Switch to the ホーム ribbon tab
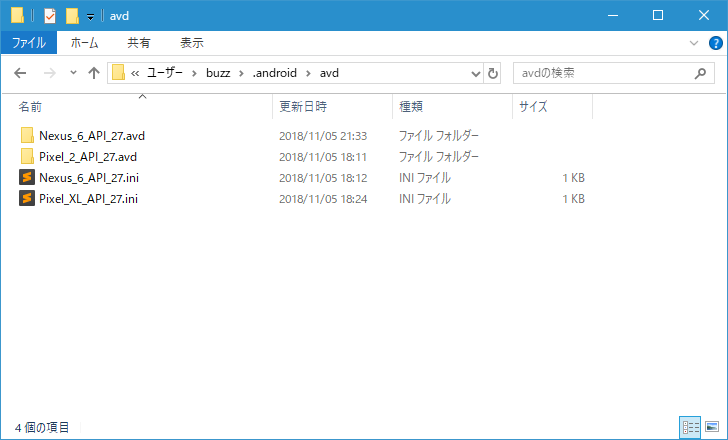 pyautogui.click(x=84, y=43)
